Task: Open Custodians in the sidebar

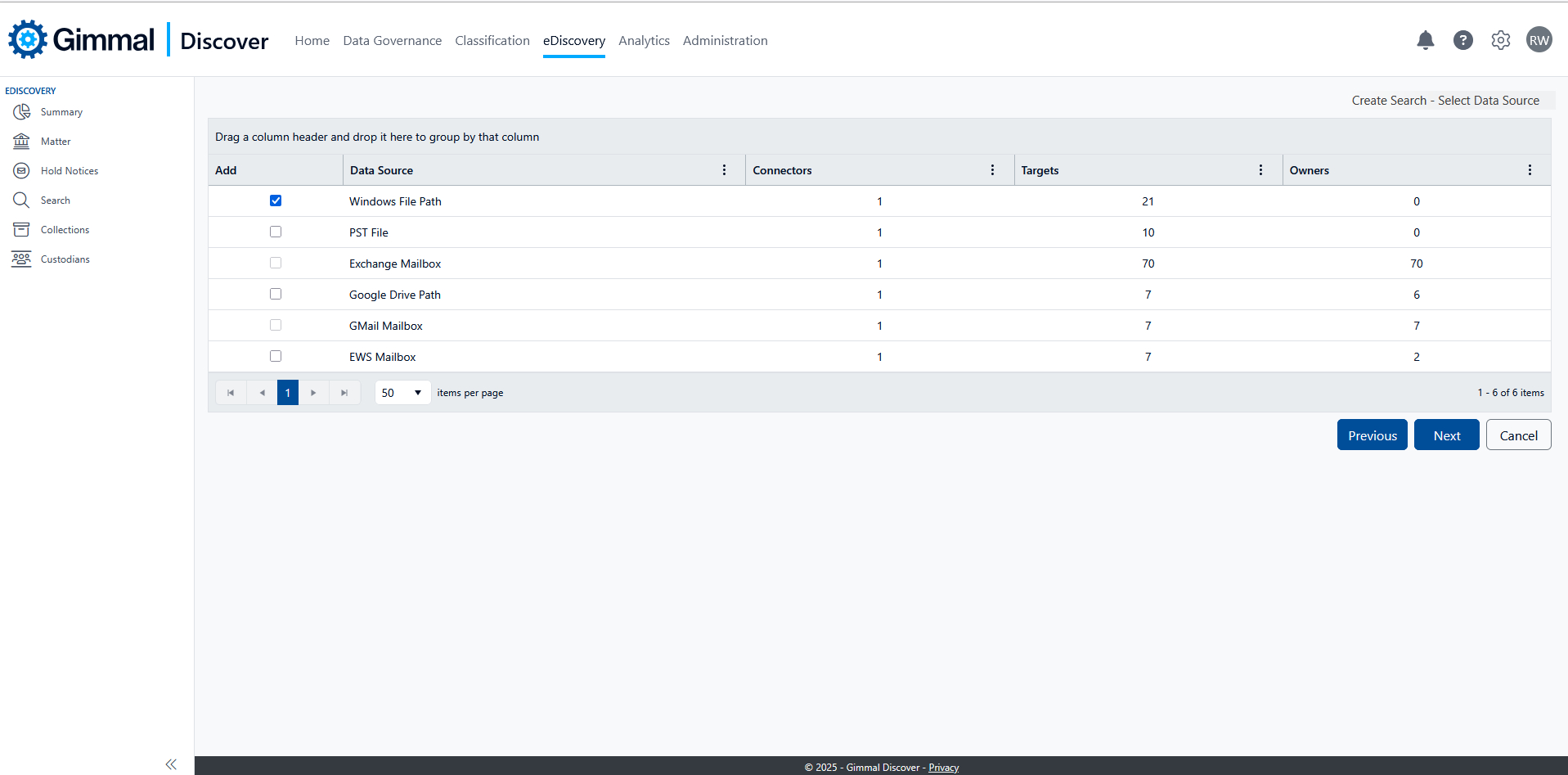Action: (x=65, y=259)
